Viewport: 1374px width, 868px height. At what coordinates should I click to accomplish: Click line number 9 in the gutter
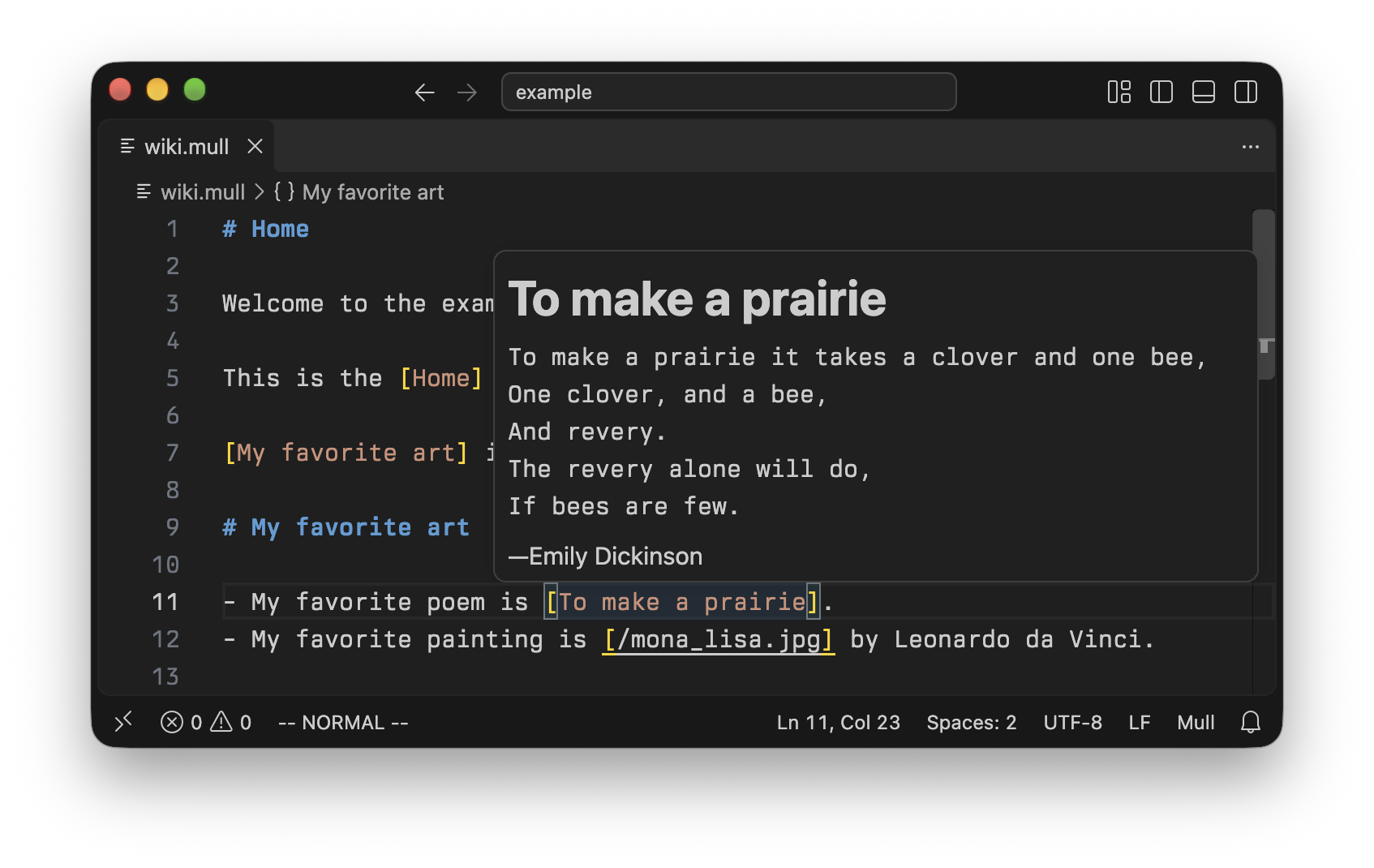pos(173,527)
